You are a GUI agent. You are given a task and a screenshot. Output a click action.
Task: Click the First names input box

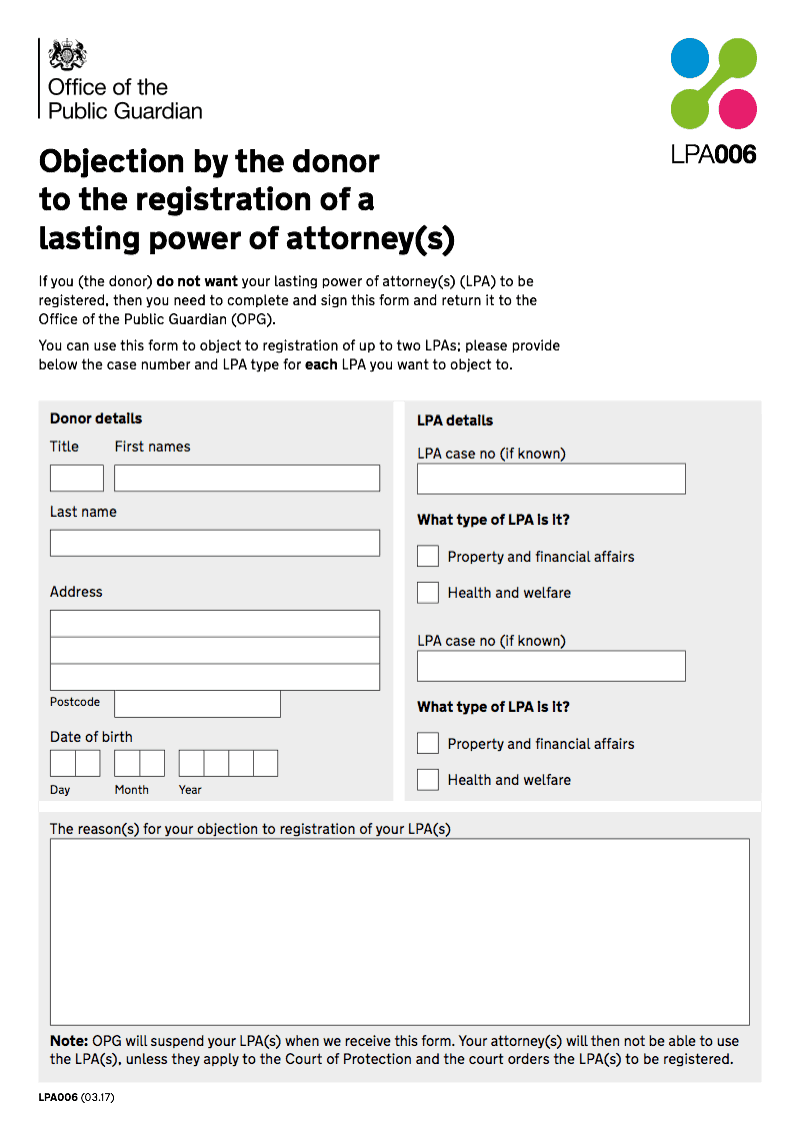tap(246, 477)
